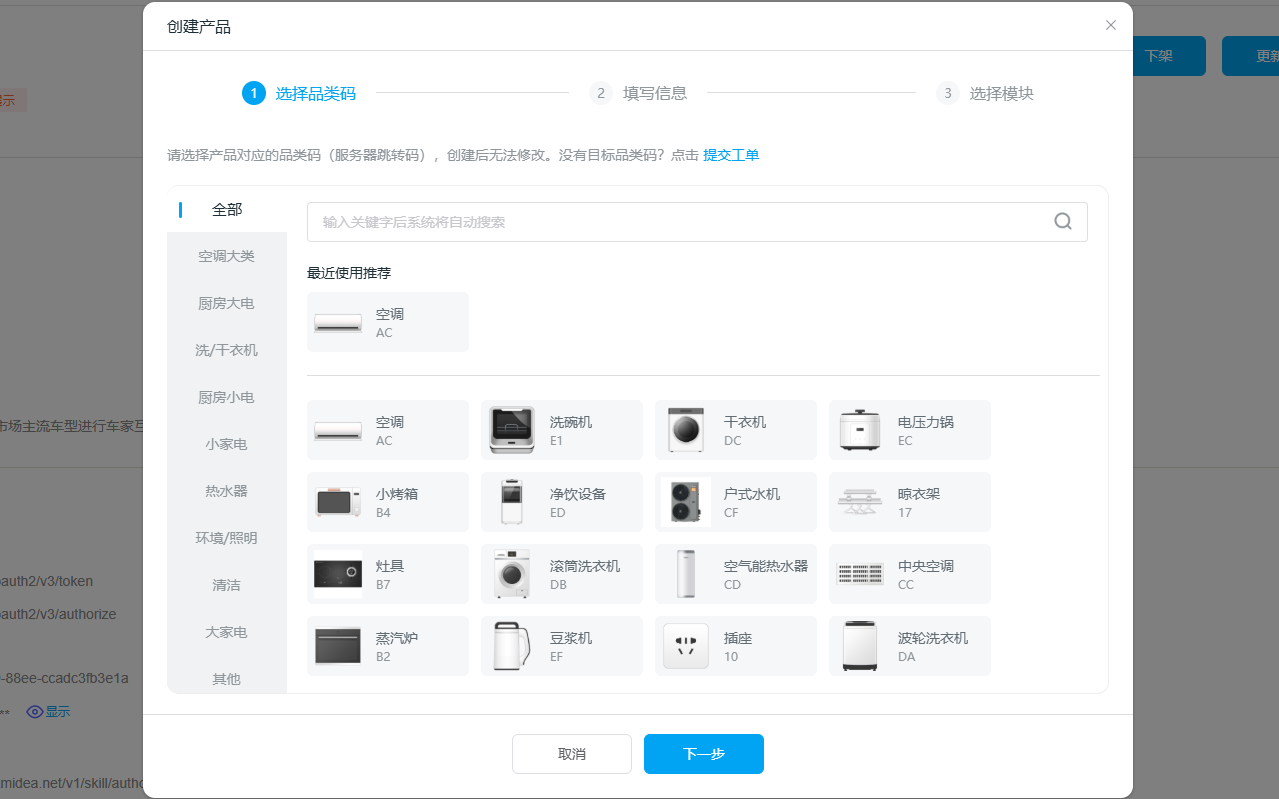Click the search magnifier icon
This screenshot has width=1279, height=799.
pos(1063,222)
